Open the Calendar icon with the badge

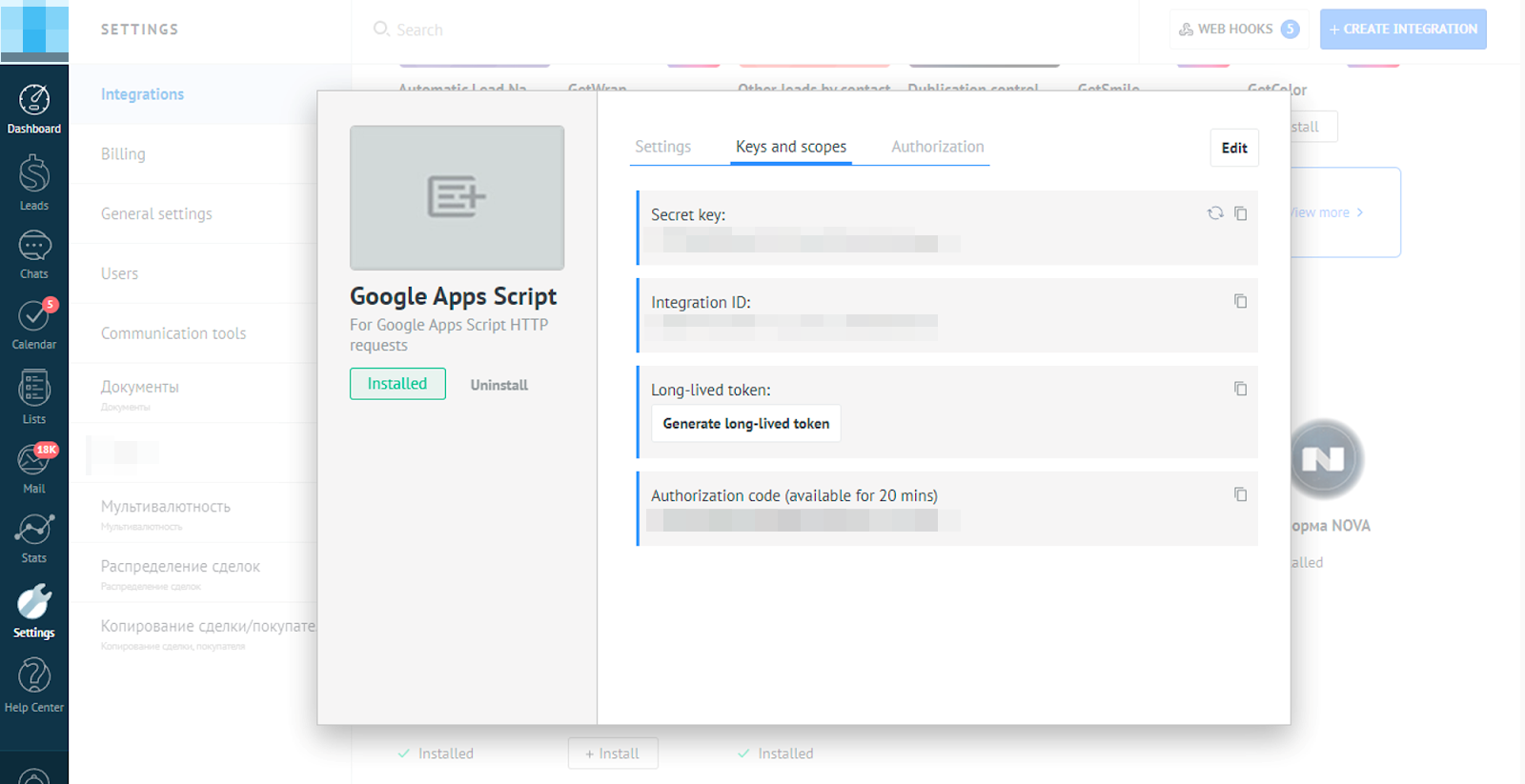click(x=34, y=324)
